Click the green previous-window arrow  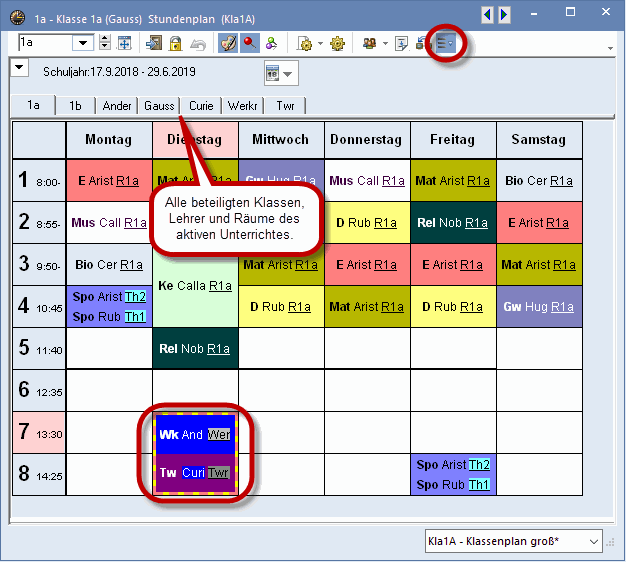pos(487,15)
